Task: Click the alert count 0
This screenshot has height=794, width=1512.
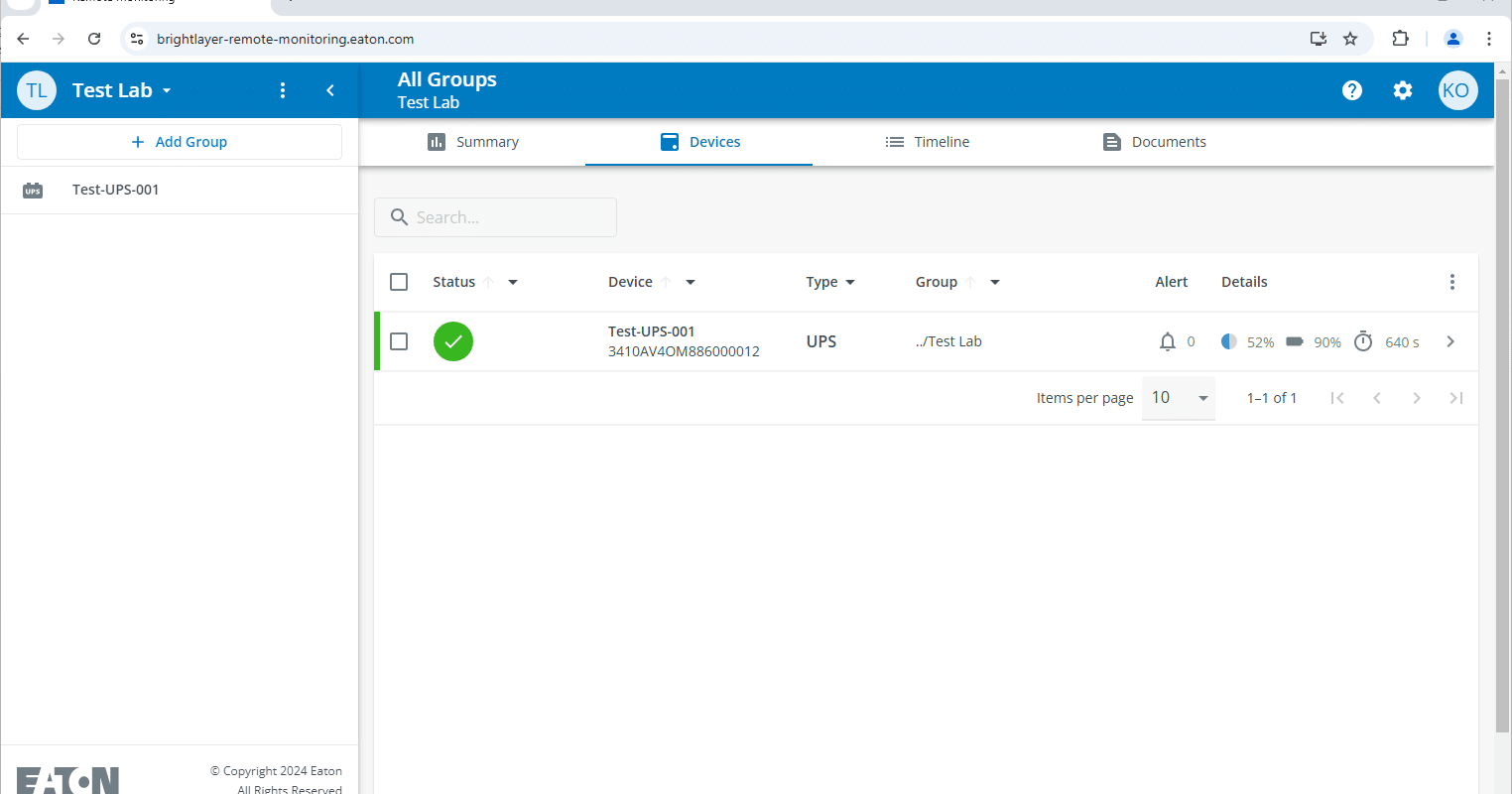Action: 1191,341
